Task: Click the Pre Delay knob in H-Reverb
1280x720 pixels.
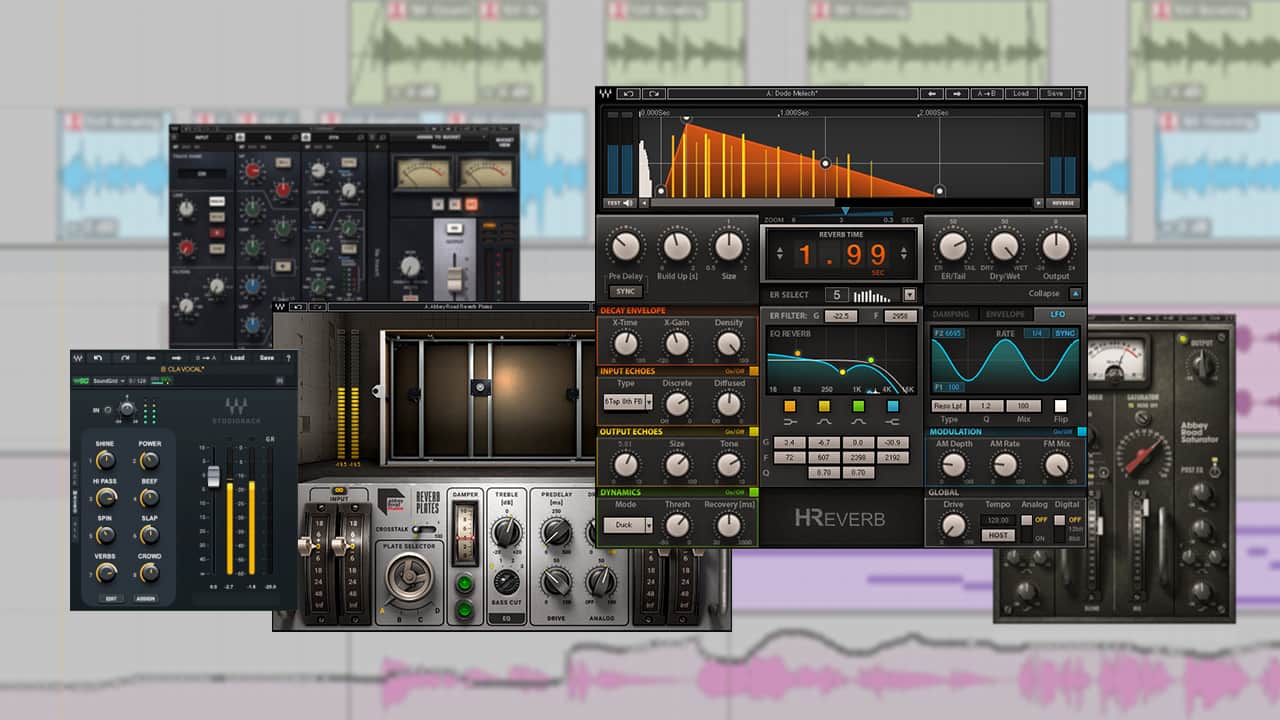Action: [x=626, y=246]
